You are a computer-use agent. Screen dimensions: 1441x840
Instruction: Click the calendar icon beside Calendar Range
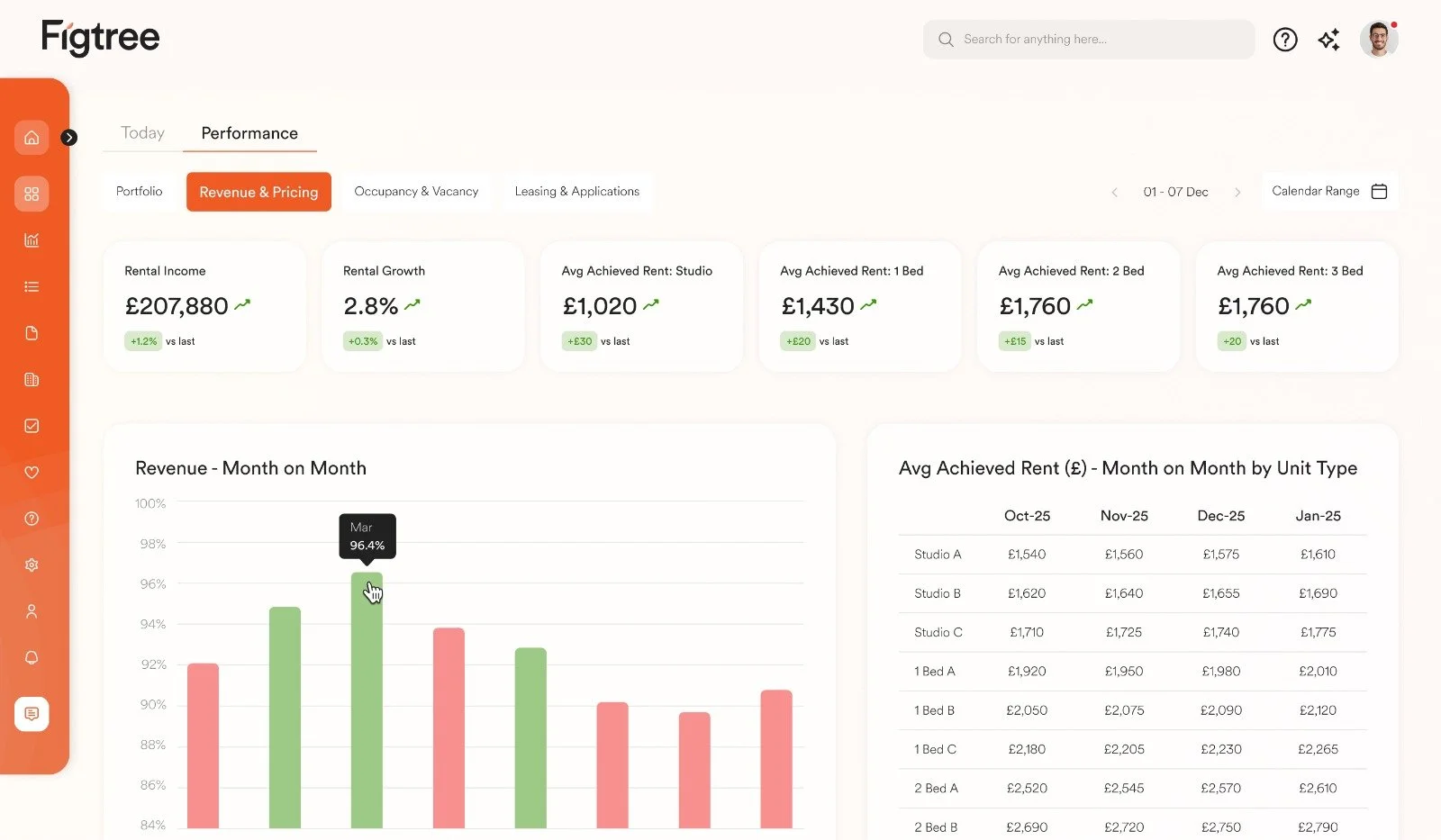tap(1379, 191)
